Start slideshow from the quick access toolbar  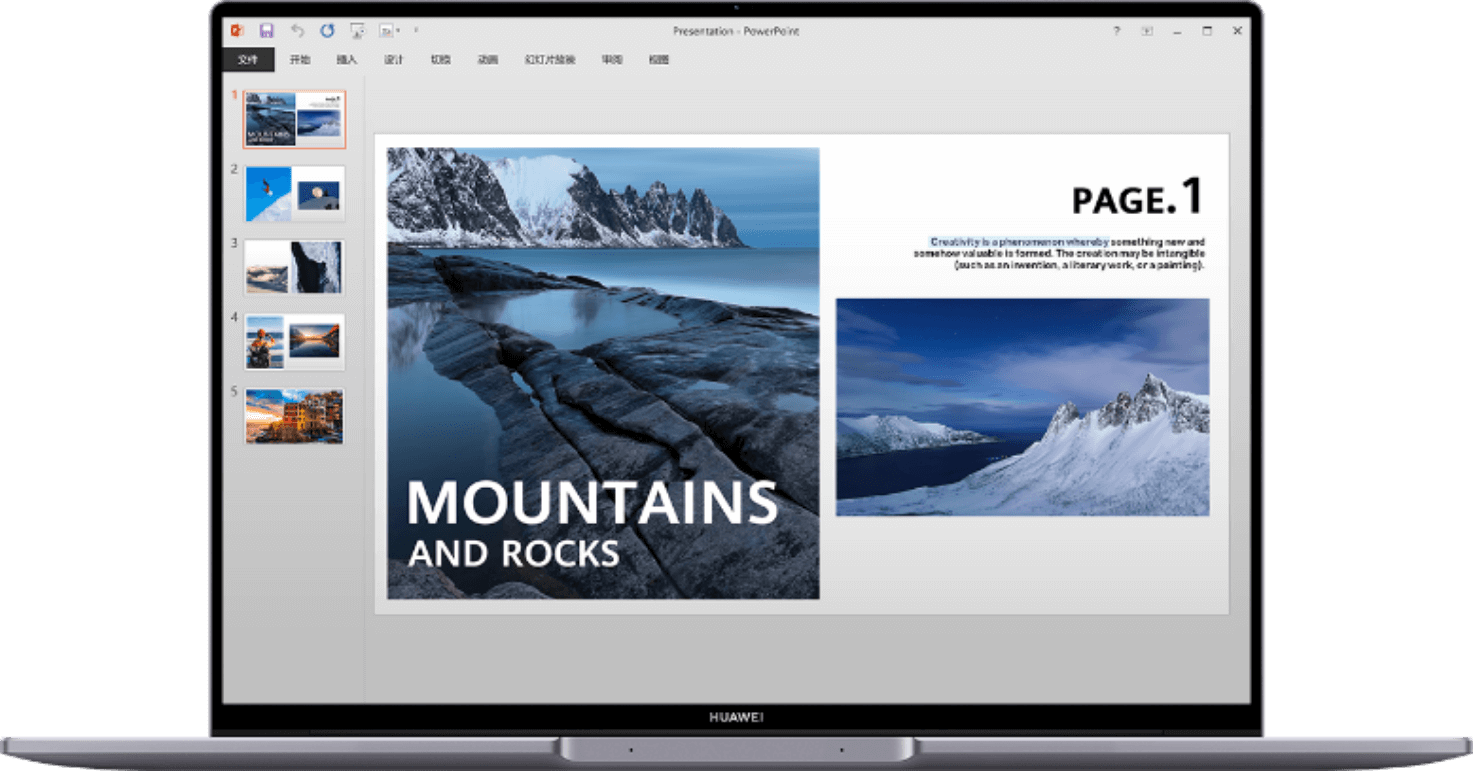357,31
